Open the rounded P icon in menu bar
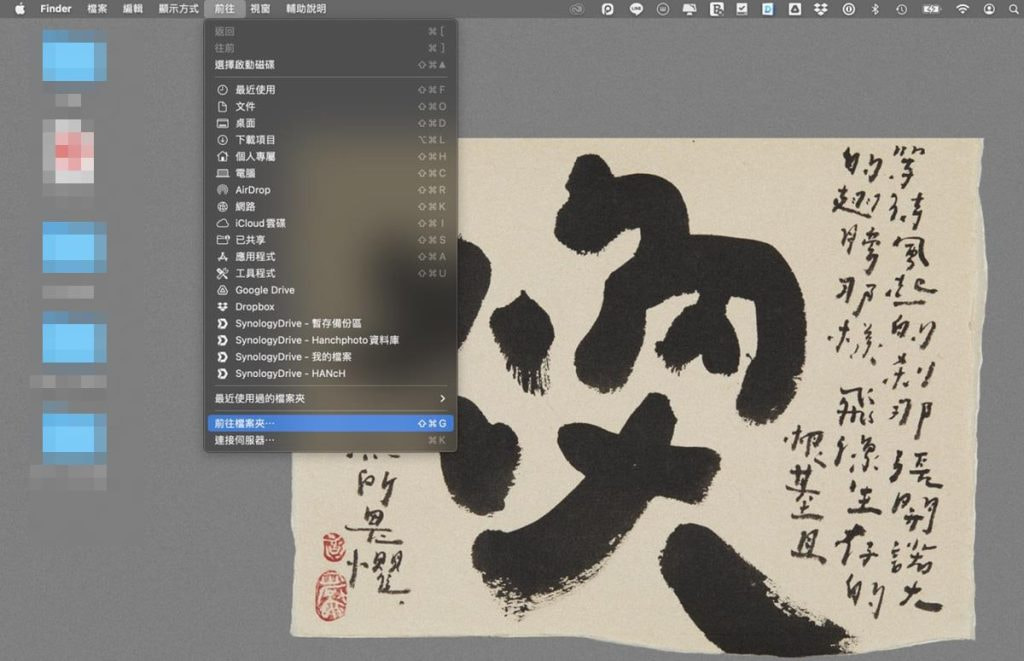1024x661 pixels. (x=607, y=9)
